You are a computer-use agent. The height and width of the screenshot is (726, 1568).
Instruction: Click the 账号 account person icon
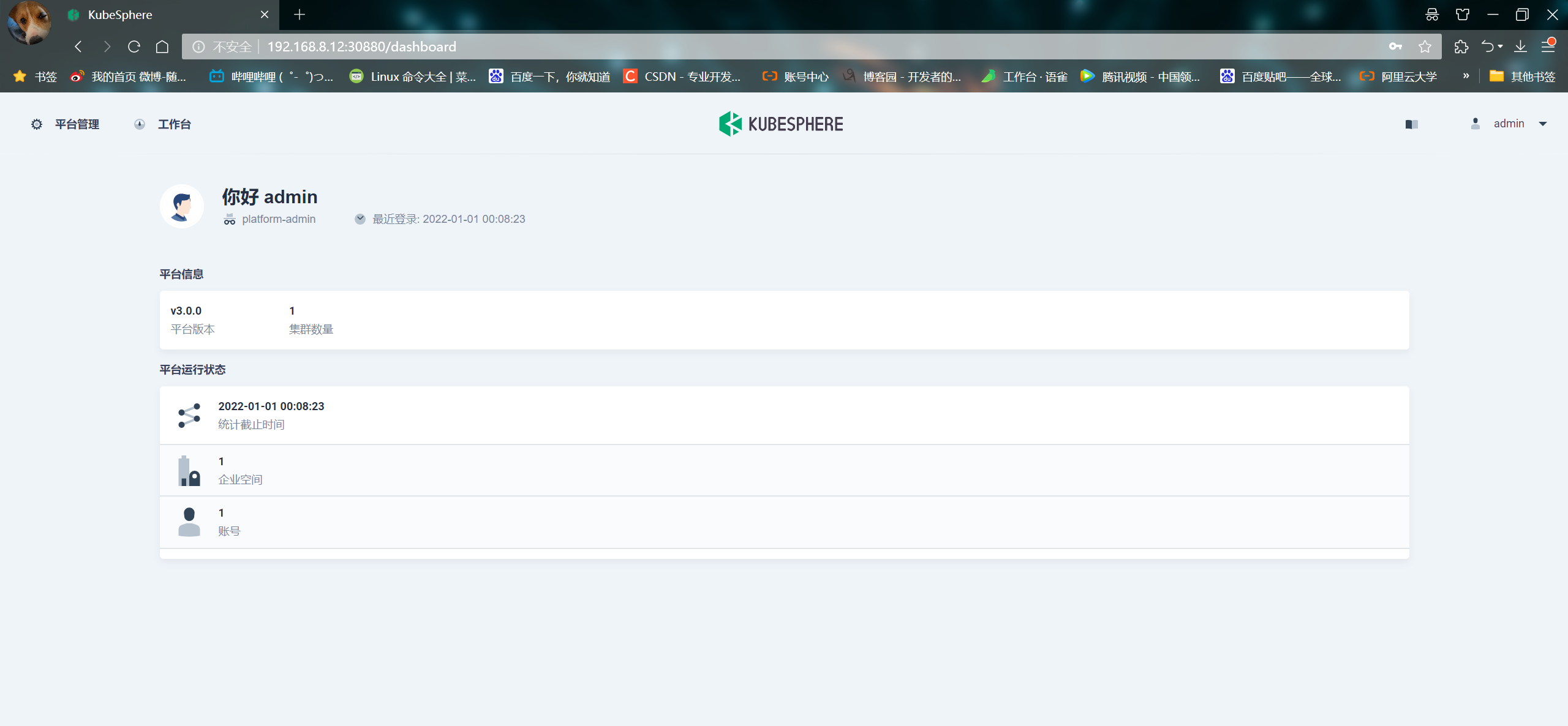pyautogui.click(x=189, y=522)
